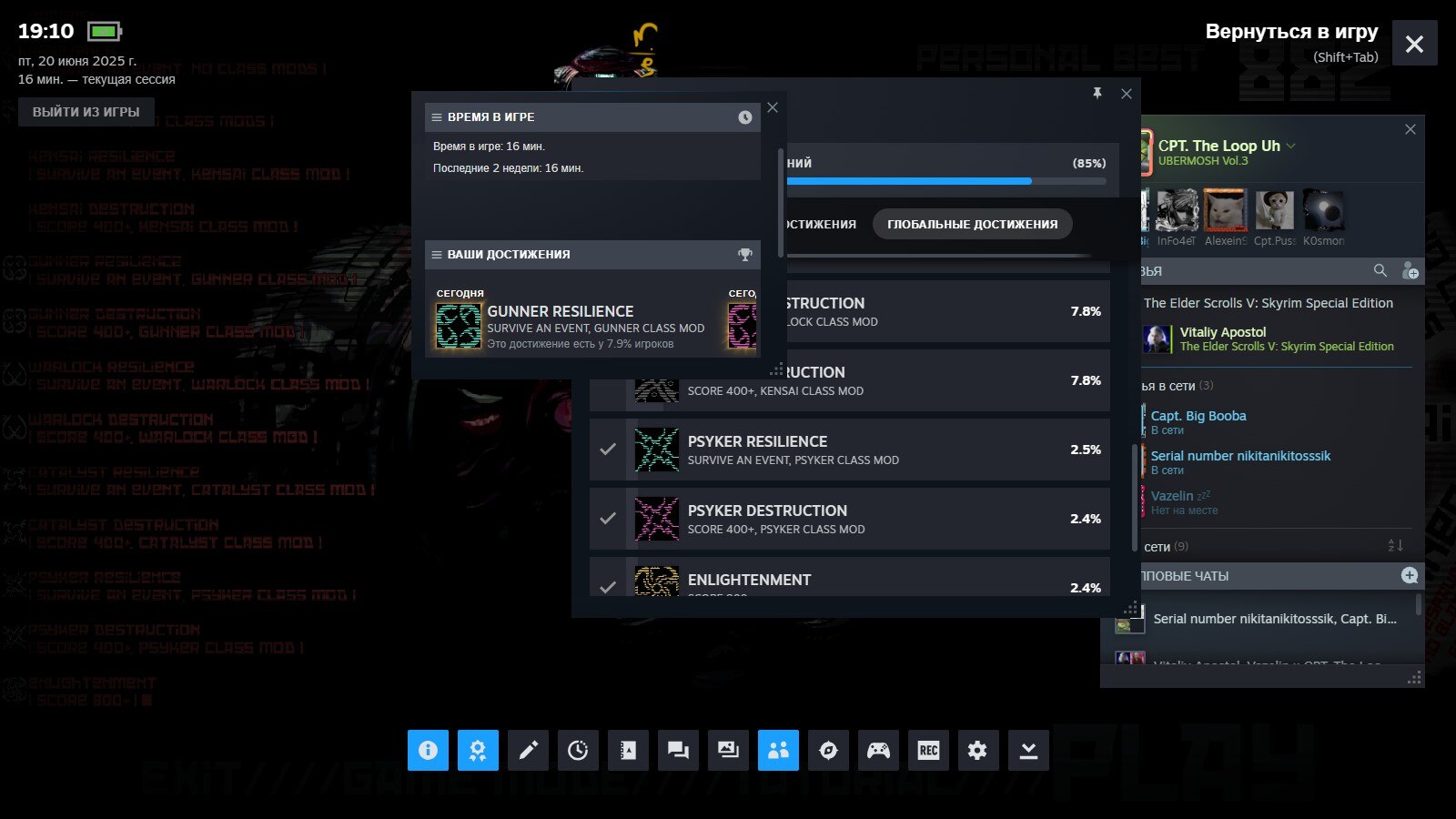This screenshot has width=1456, height=819.
Task: Open the Время в игре panel menu
Action: (437, 117)
